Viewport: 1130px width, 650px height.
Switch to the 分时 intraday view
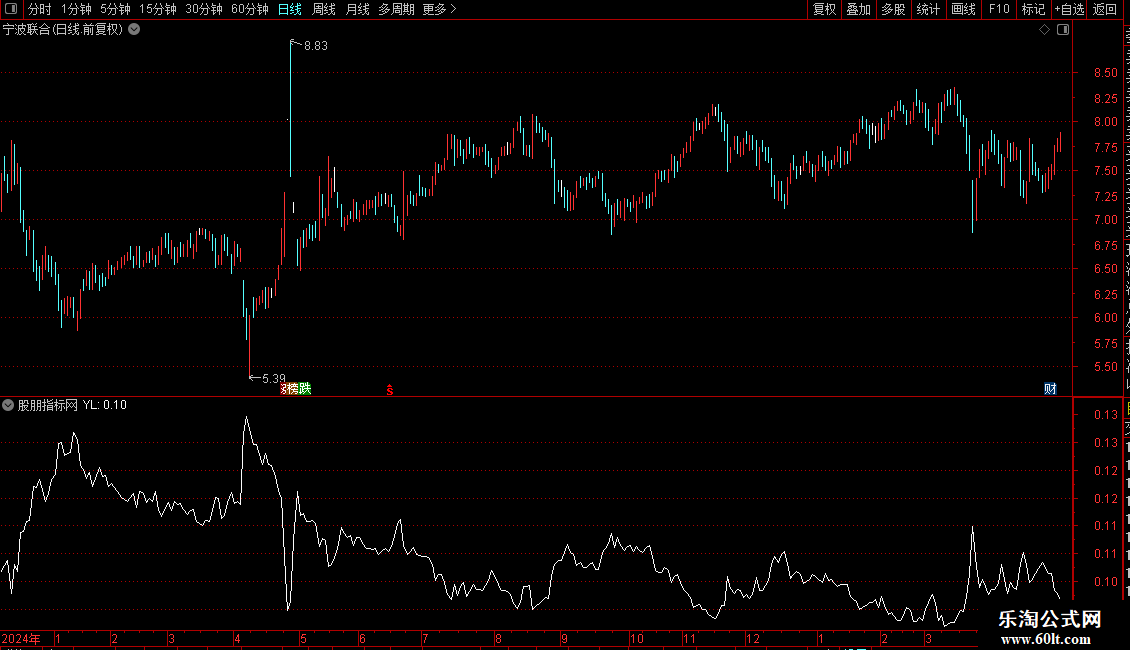point(40,9)
